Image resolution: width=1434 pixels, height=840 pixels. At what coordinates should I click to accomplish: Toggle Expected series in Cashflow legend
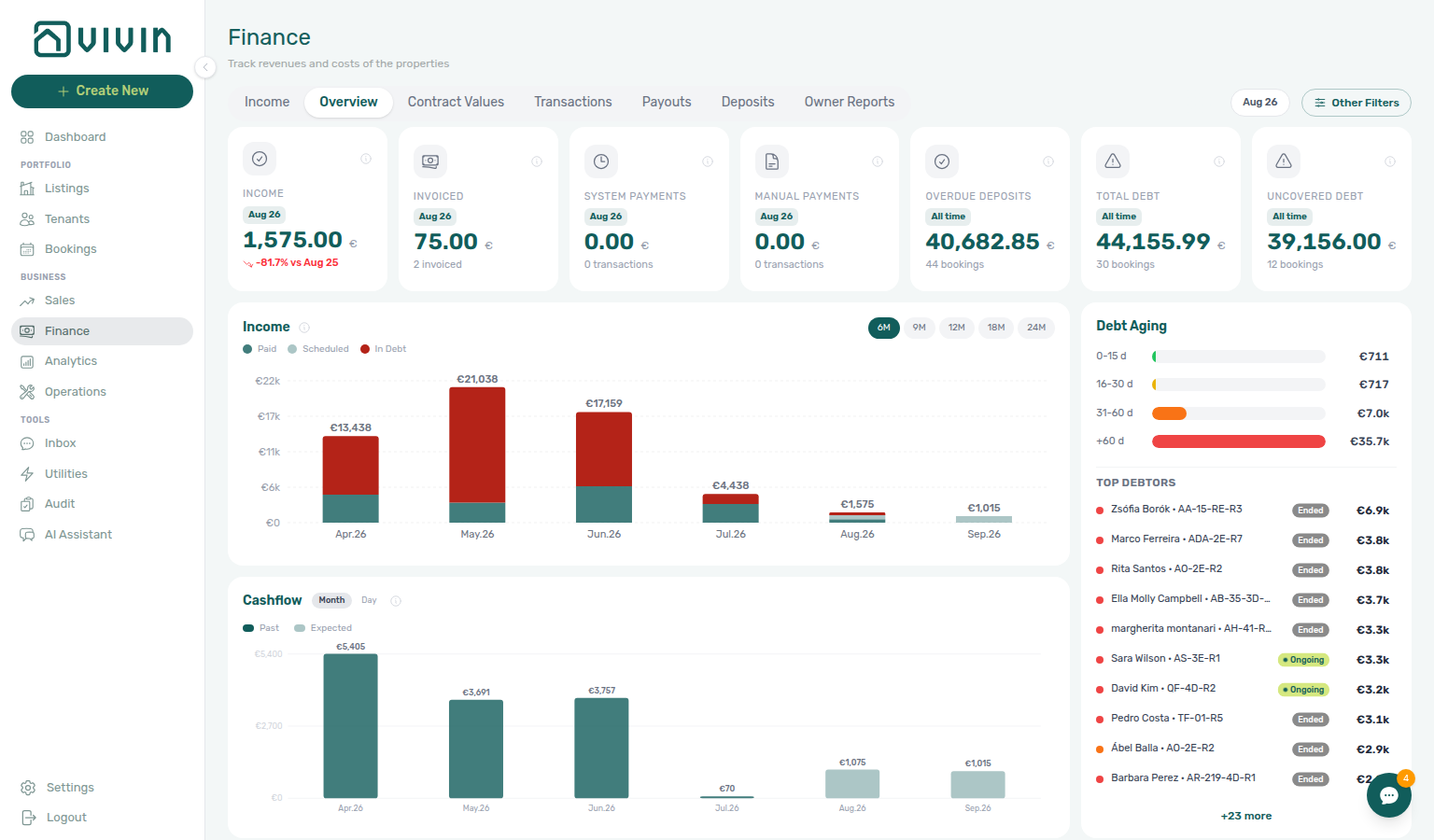[323, 628]
